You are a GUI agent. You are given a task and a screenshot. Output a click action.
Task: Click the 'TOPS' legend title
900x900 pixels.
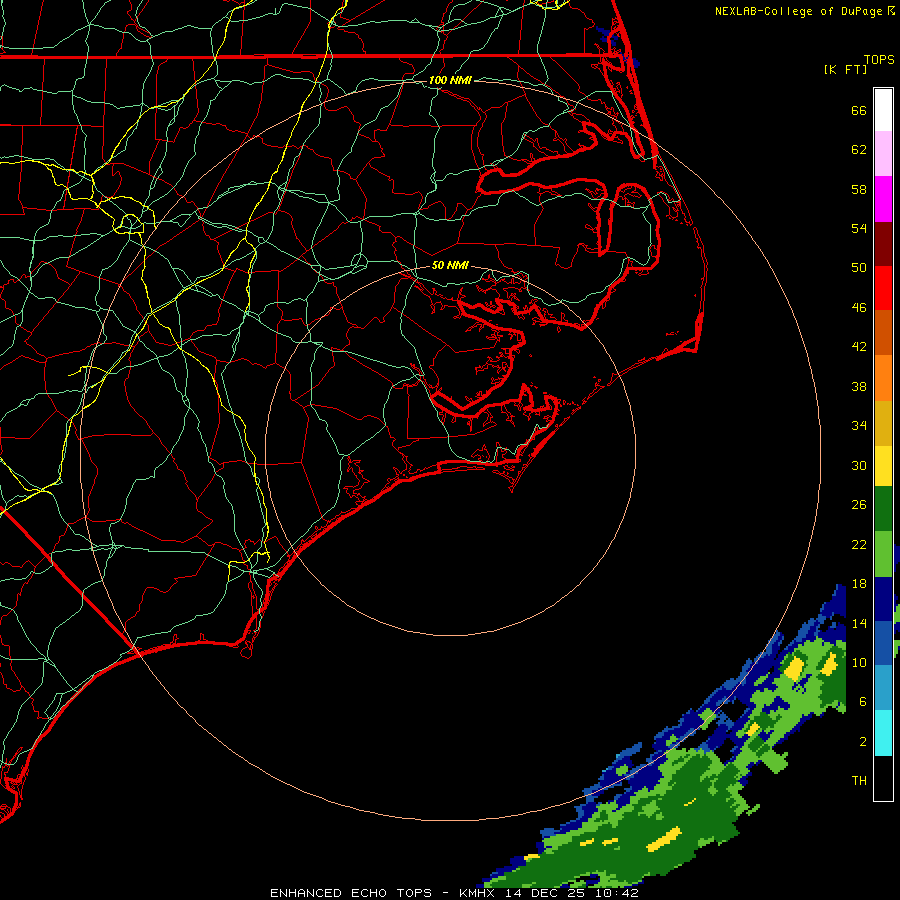coord(879,60)
